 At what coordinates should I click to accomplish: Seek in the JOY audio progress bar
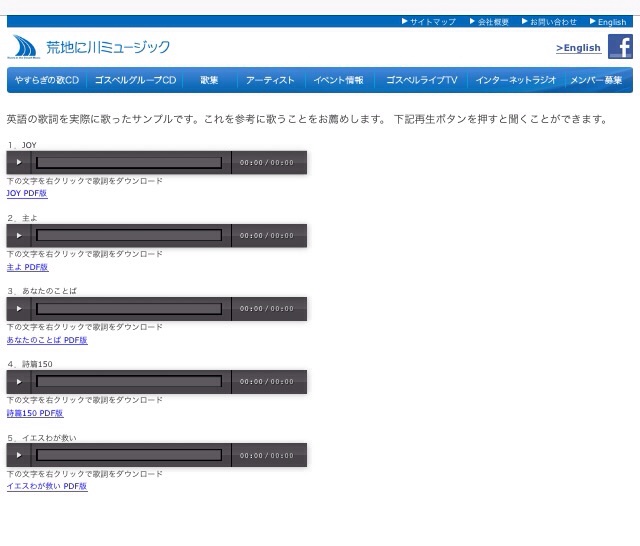[x=129, y=162]
